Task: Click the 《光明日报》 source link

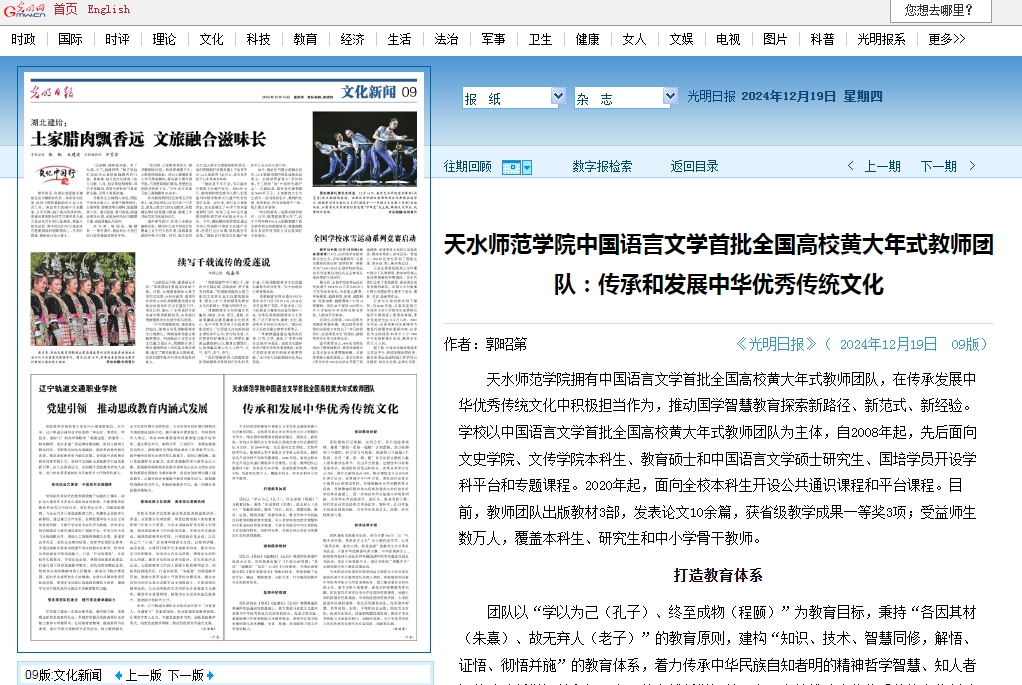Action: [775, 344]
